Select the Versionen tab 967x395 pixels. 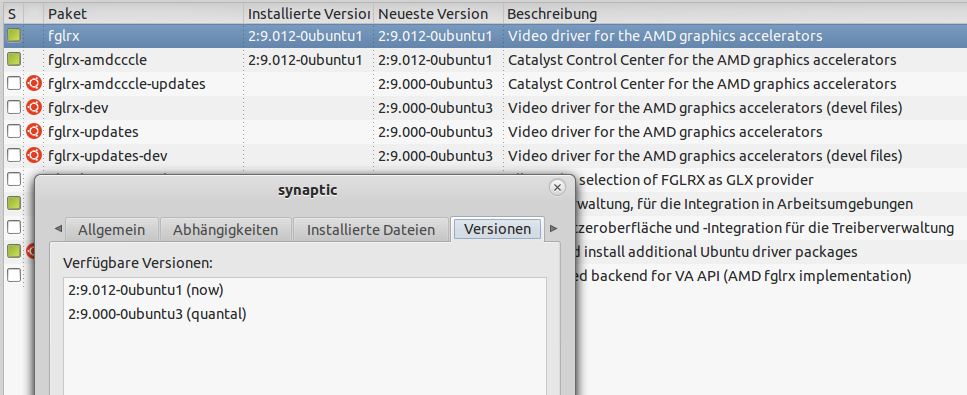click(497, 229)
